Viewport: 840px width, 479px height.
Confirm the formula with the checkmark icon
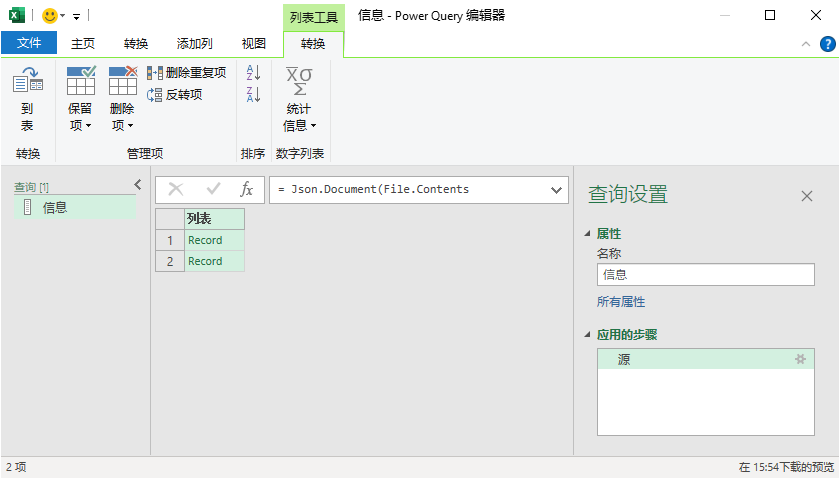click(213, 189)
